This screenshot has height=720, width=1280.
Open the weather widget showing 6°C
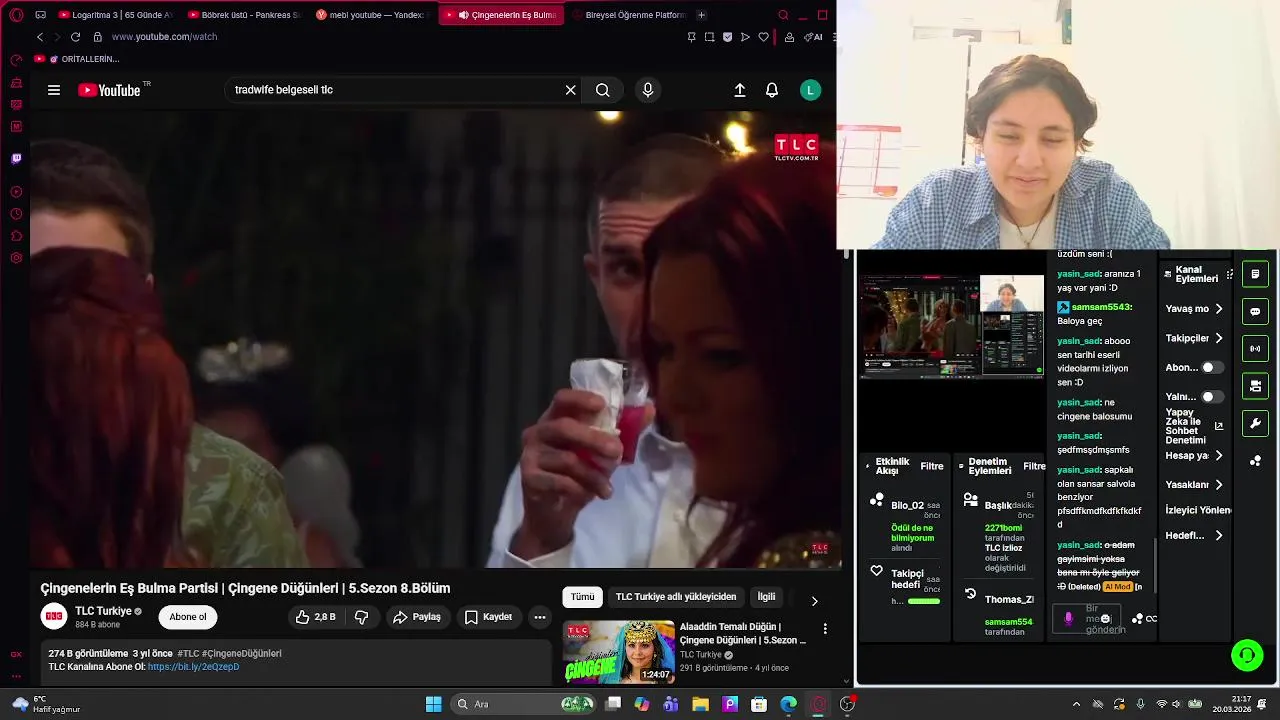(x=45, y=704)
